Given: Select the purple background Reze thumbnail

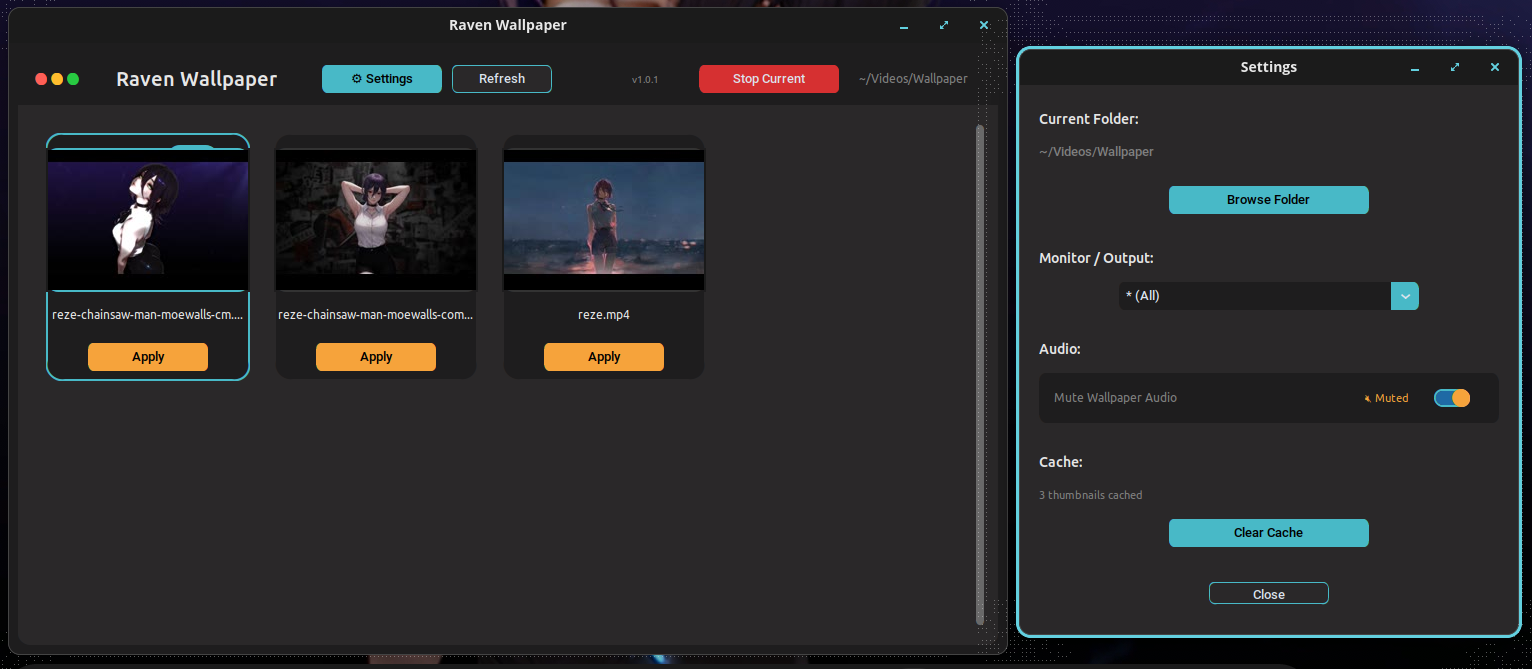Looking at the screenshot, I should point(148,220).
